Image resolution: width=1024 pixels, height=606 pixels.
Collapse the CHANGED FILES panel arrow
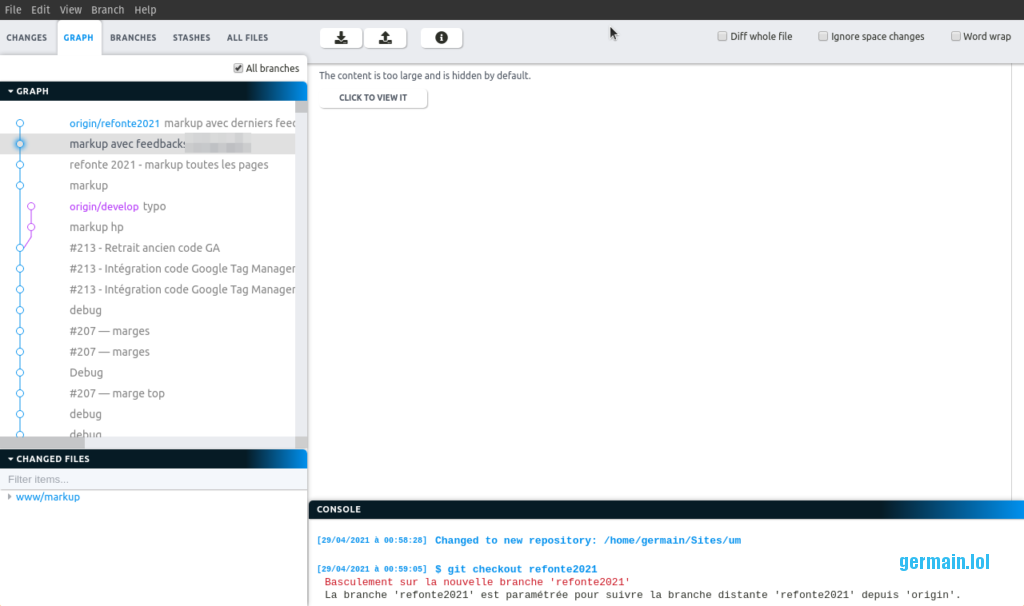11,459
